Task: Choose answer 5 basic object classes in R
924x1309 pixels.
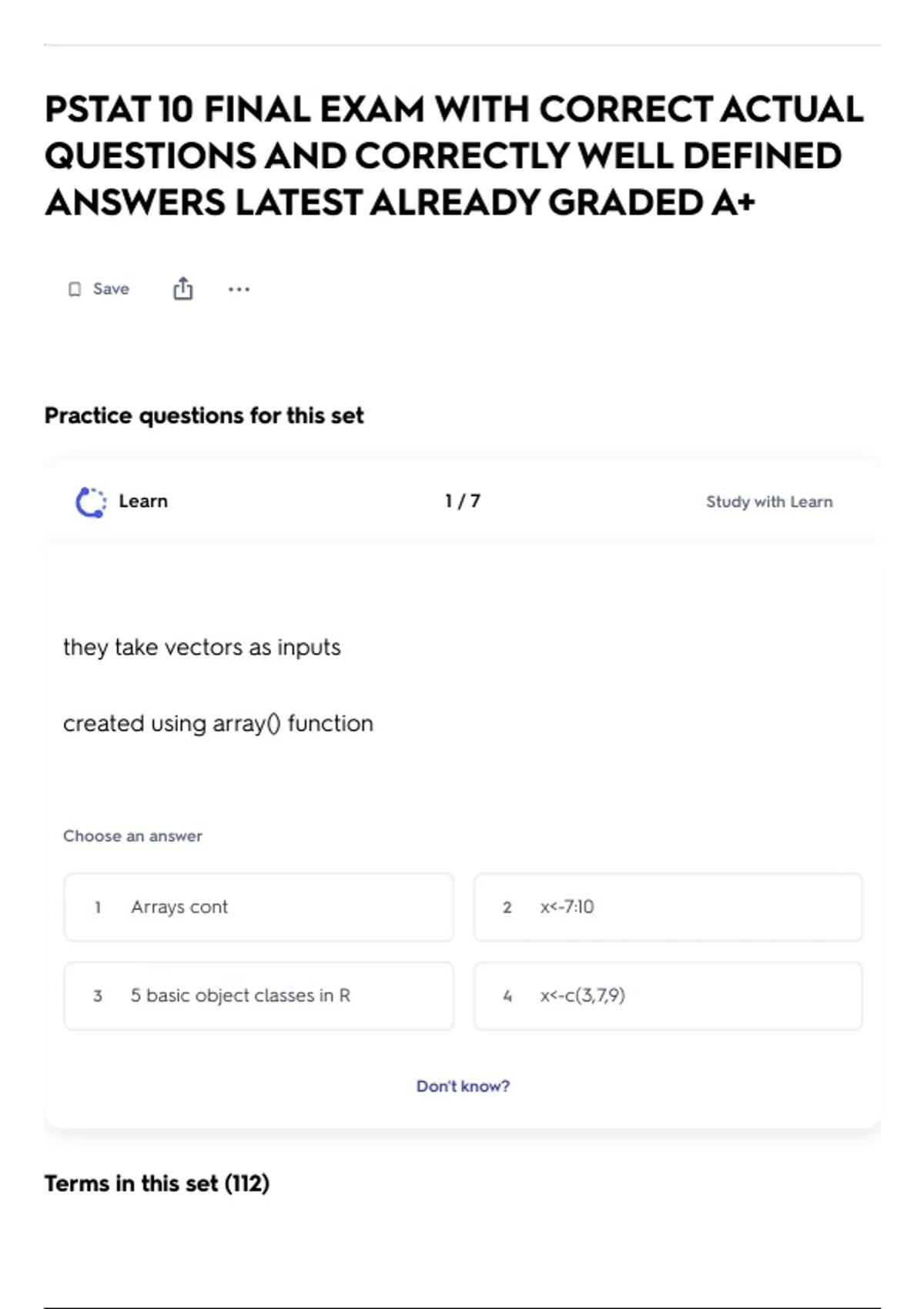Action: coord(259,996)
